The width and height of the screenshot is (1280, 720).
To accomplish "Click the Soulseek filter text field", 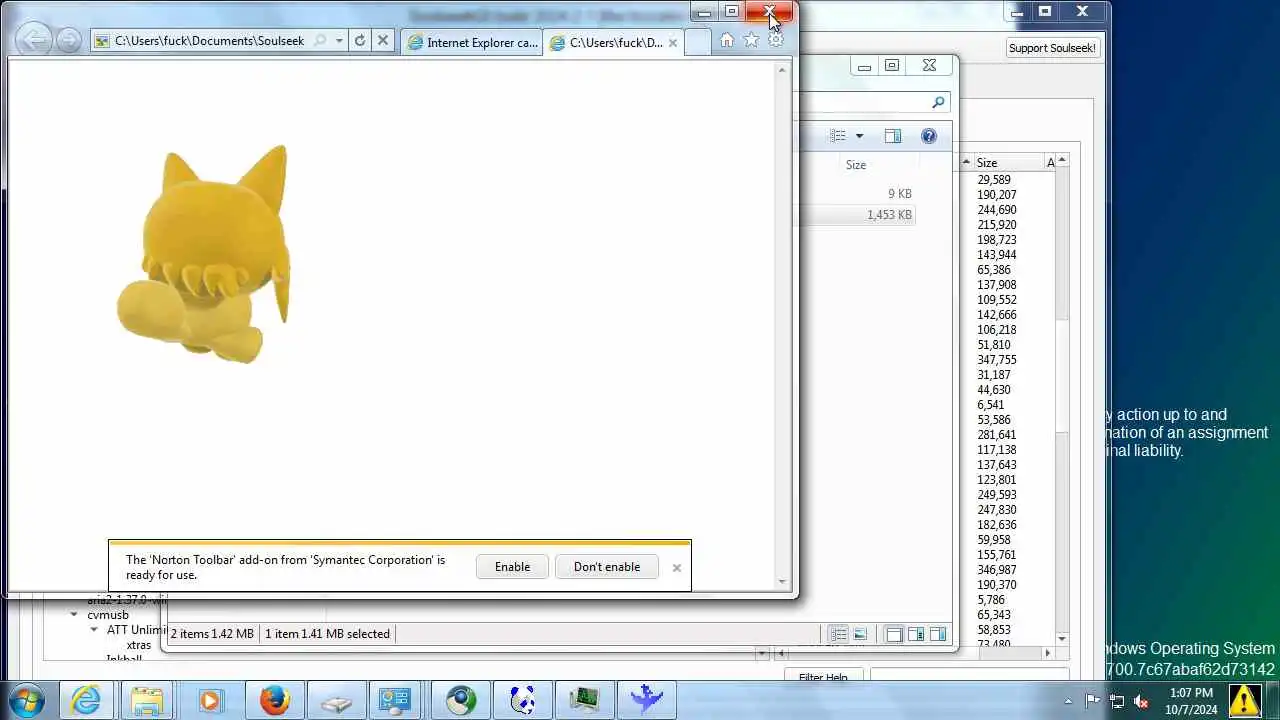I will point(969,675).
